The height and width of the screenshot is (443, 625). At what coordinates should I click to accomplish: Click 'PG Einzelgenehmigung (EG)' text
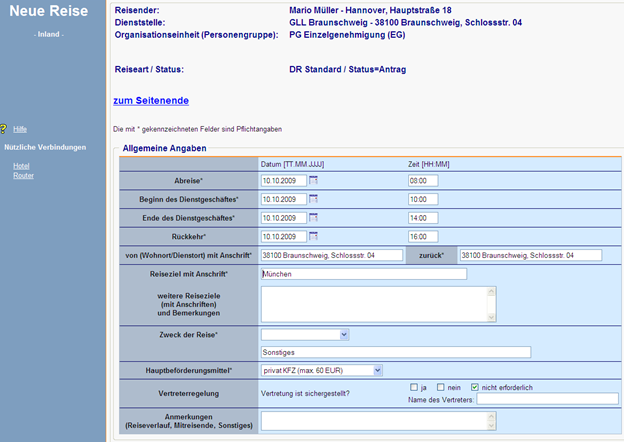click(x=347, y=35)
